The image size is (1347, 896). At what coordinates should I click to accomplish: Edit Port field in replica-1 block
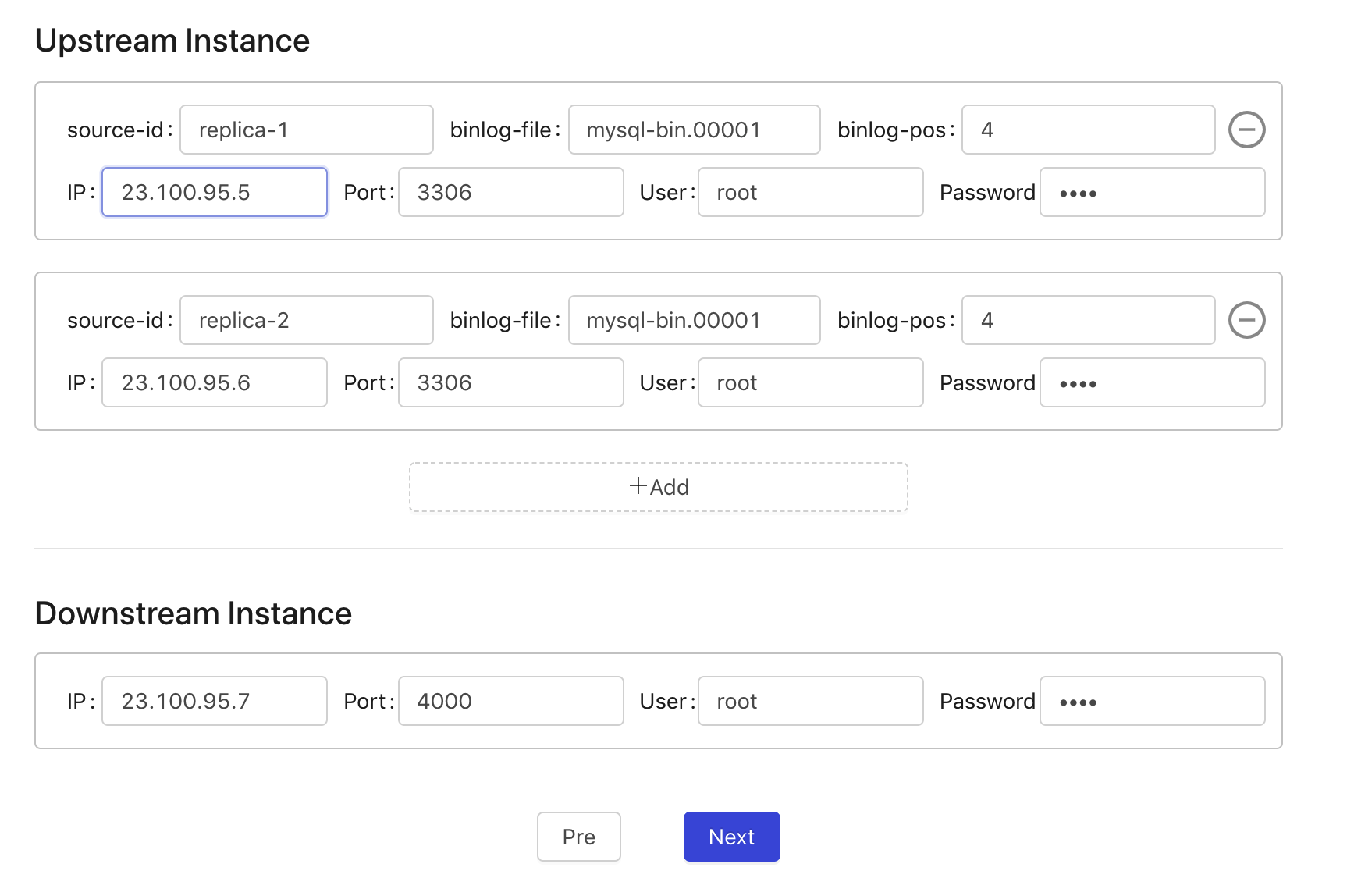click(511, 192)
